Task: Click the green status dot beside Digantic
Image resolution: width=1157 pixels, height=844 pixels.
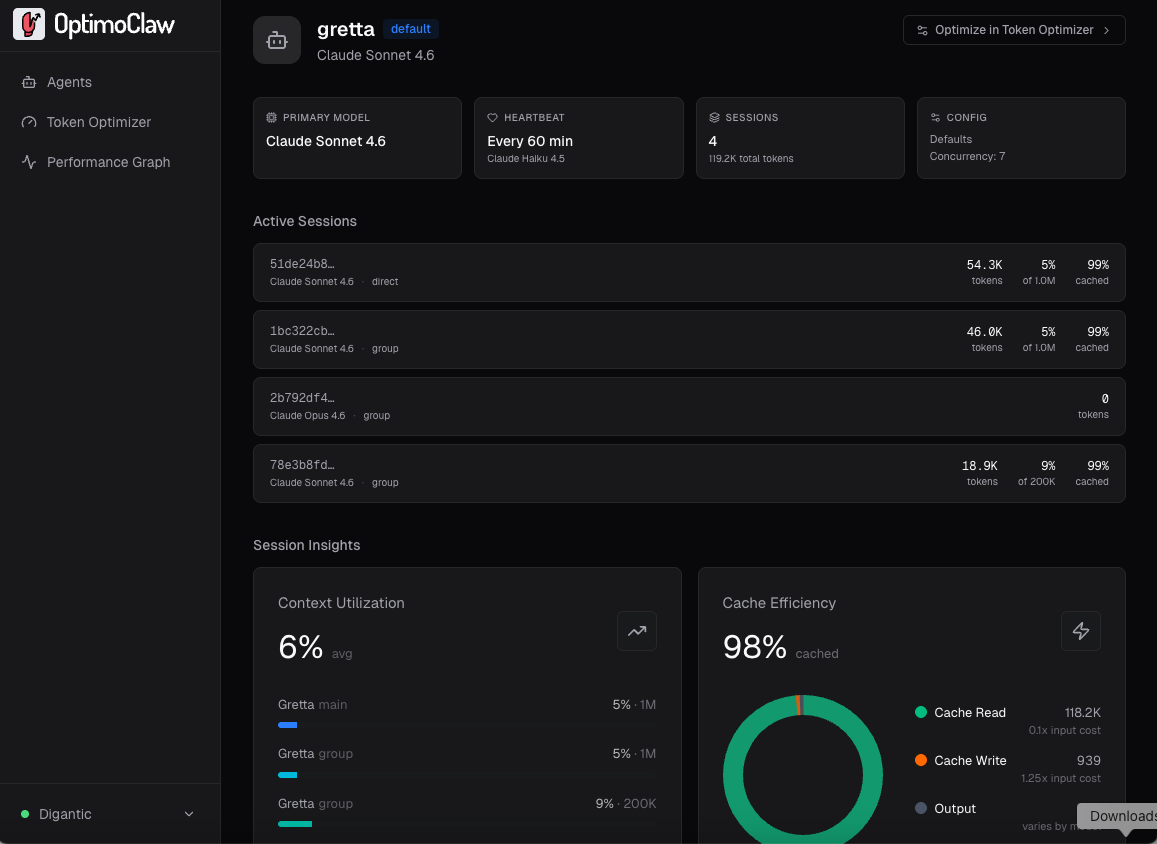Action: coord(25,814)
